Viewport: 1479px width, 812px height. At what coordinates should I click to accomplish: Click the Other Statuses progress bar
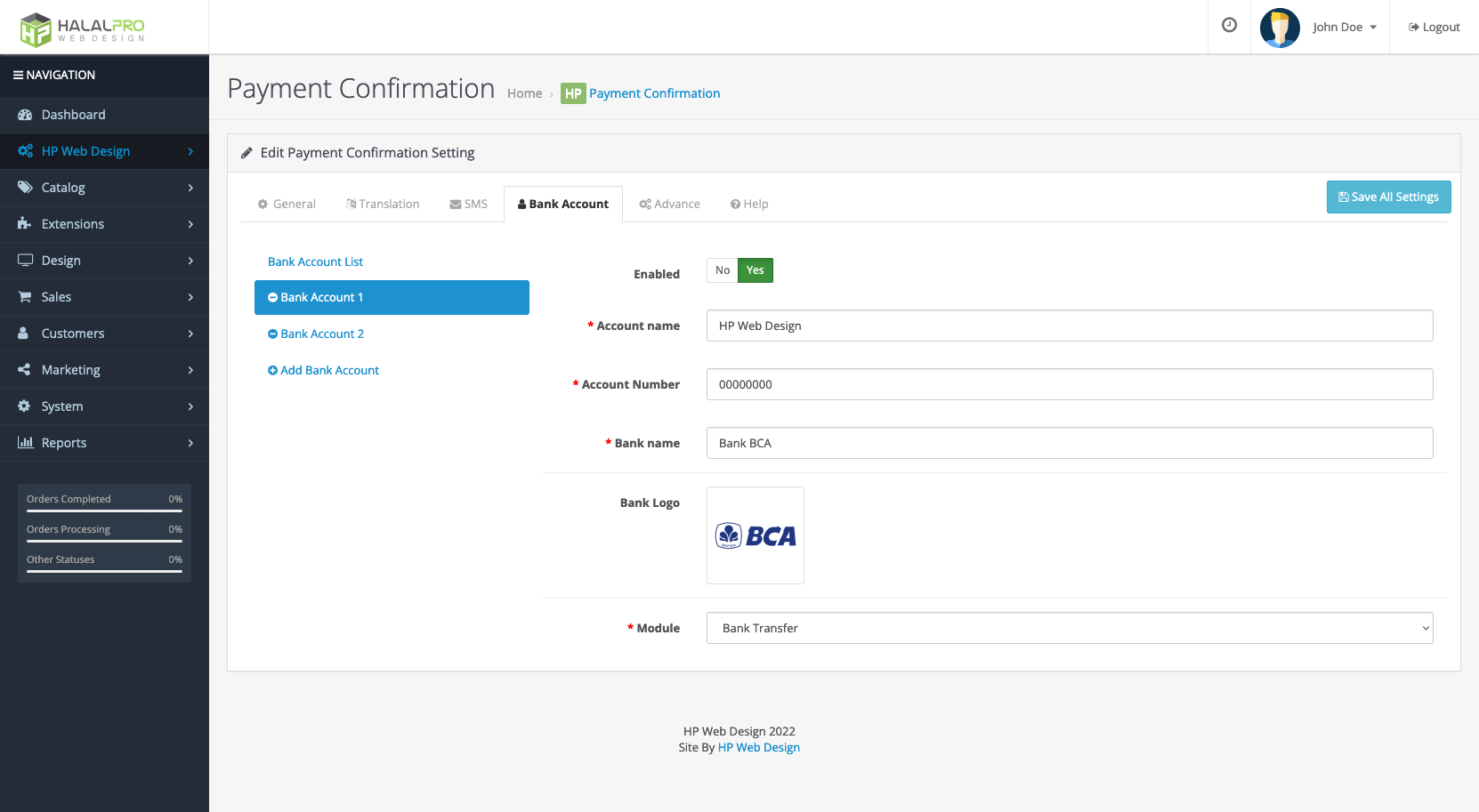[104, 572]
